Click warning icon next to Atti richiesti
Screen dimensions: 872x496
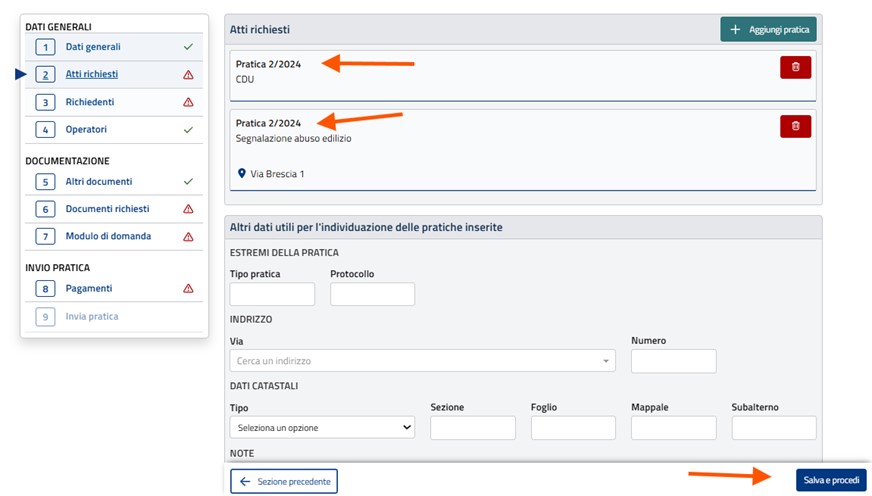coord(188,75)
